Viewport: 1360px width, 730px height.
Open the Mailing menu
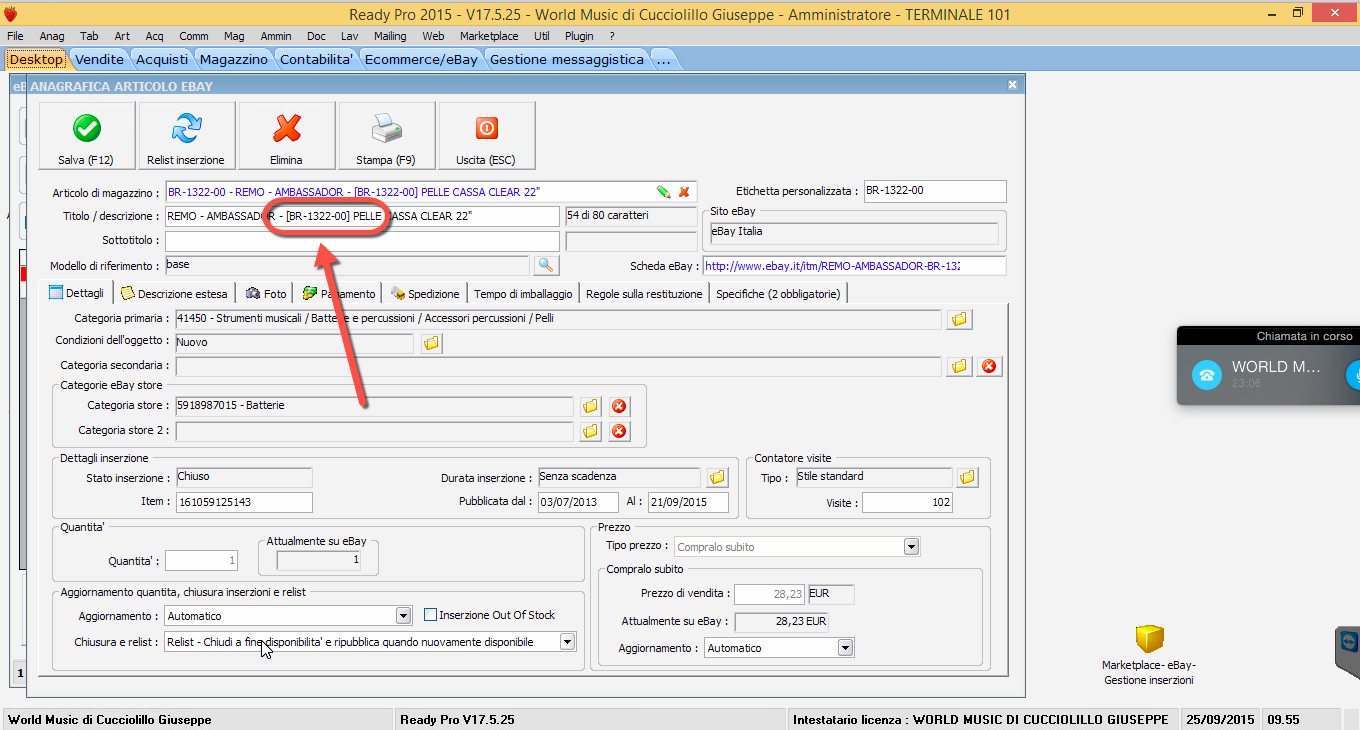(x=390, y=36)
